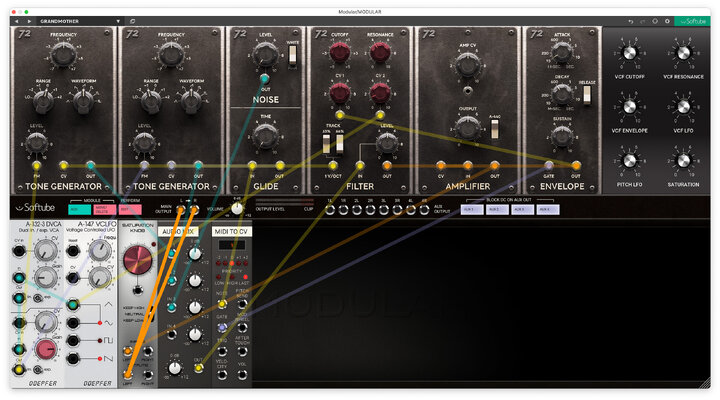The width and height of the screenshot is (720, 400).
Task: Click the green Softube logo button
Action: 692,21
